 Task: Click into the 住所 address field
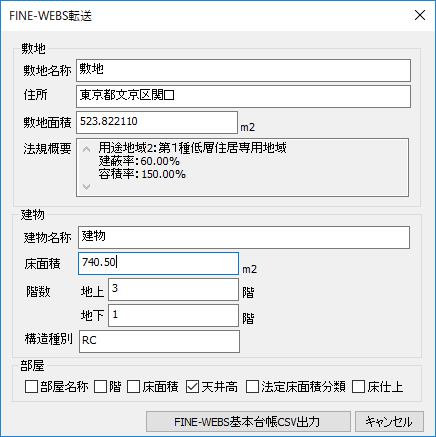[x=243, y=96]
